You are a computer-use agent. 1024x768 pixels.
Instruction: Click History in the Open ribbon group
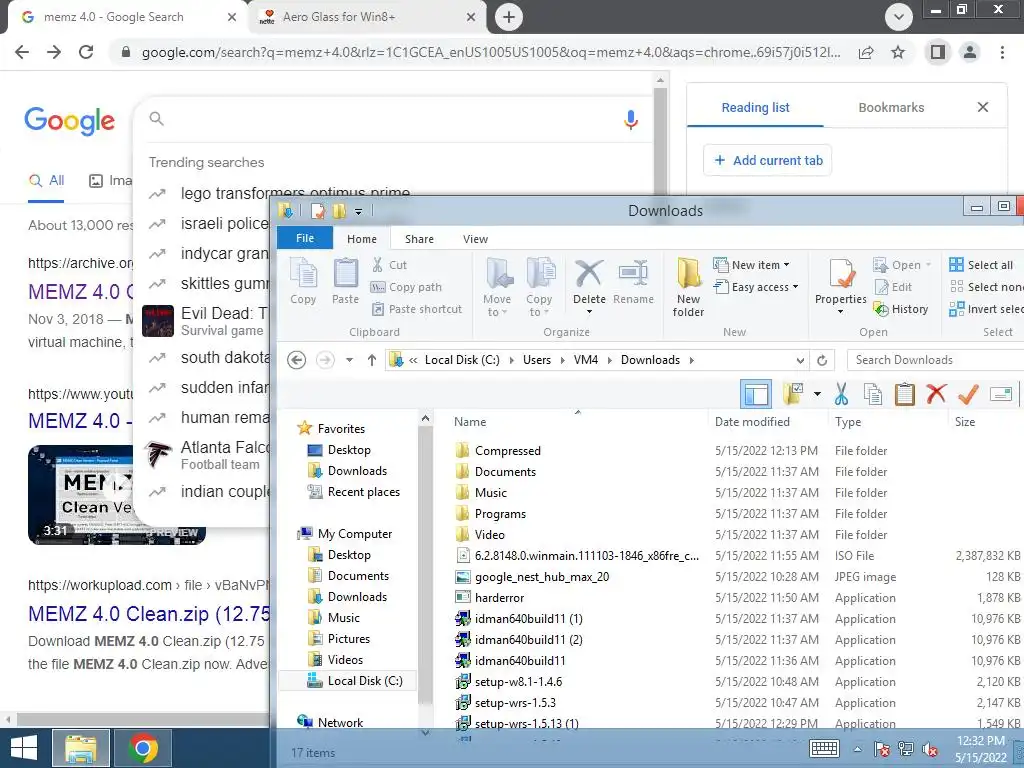coord(901,309)
